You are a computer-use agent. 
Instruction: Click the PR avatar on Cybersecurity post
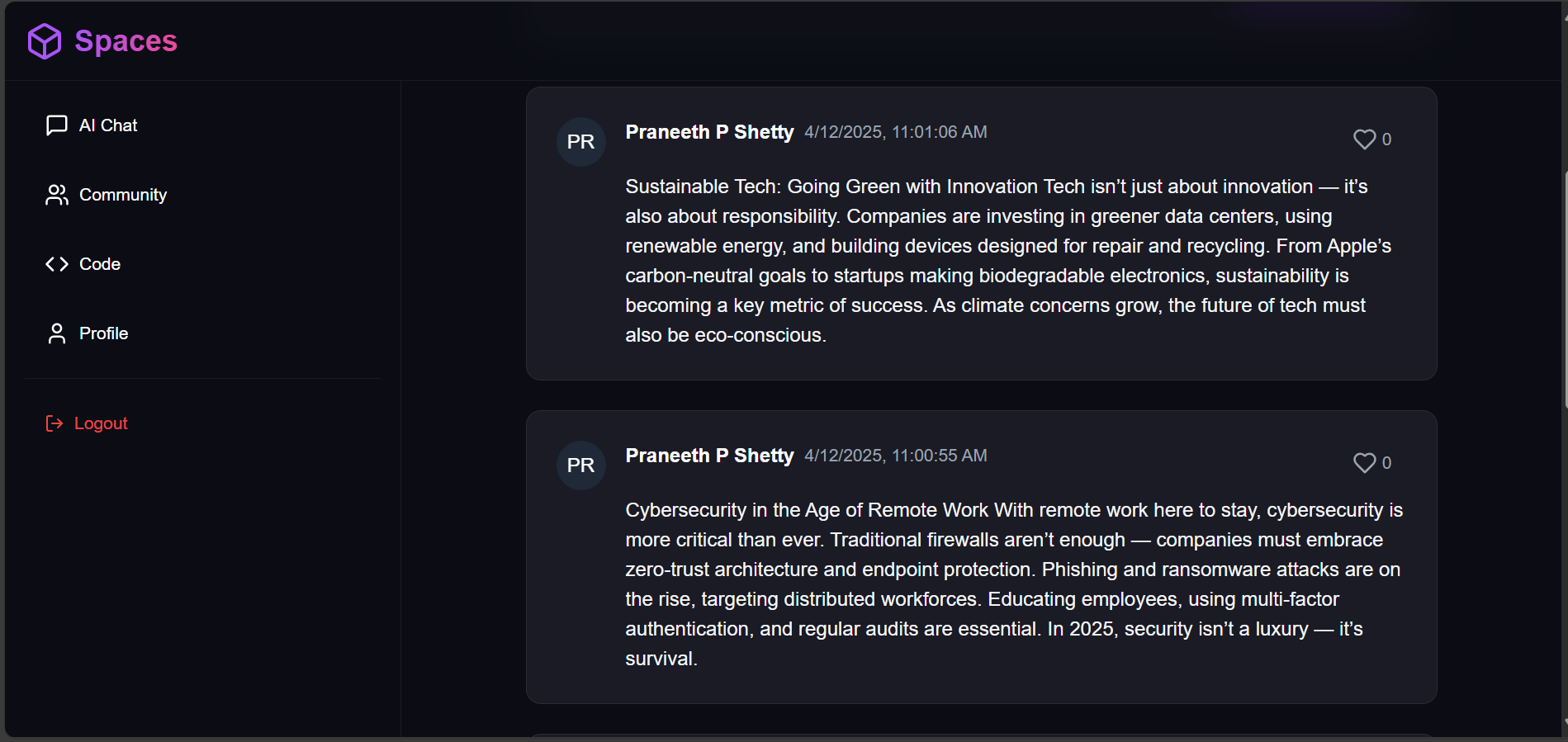581,466
